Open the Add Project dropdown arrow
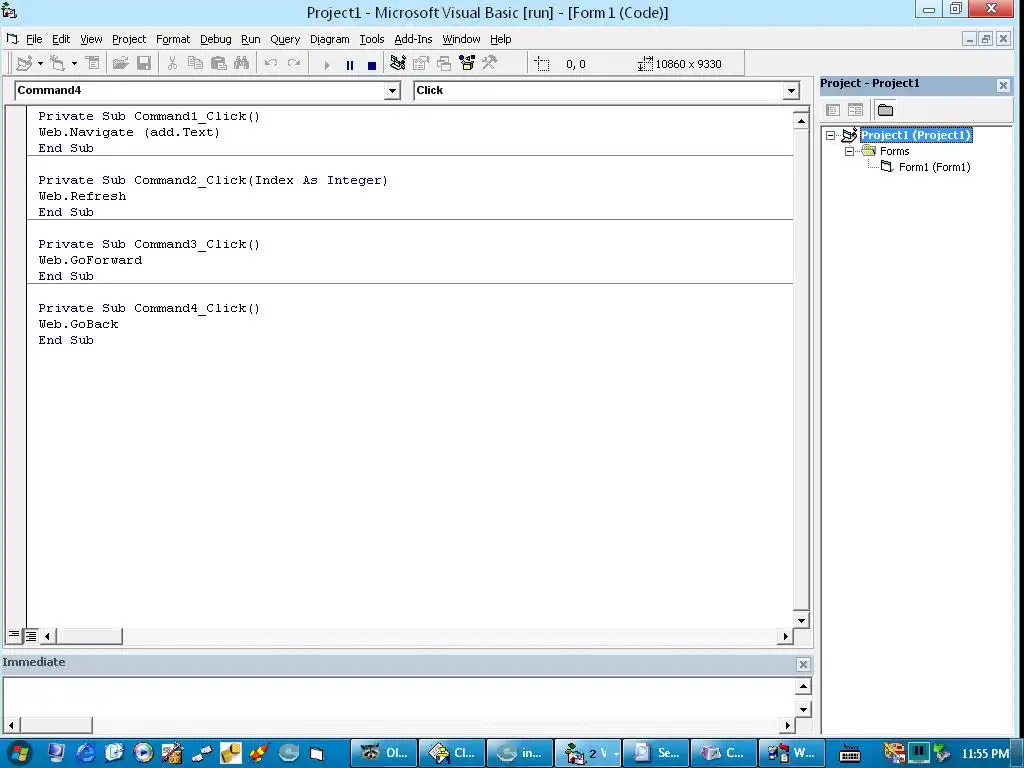1024x768 pixels. click(x=40, y=63)
